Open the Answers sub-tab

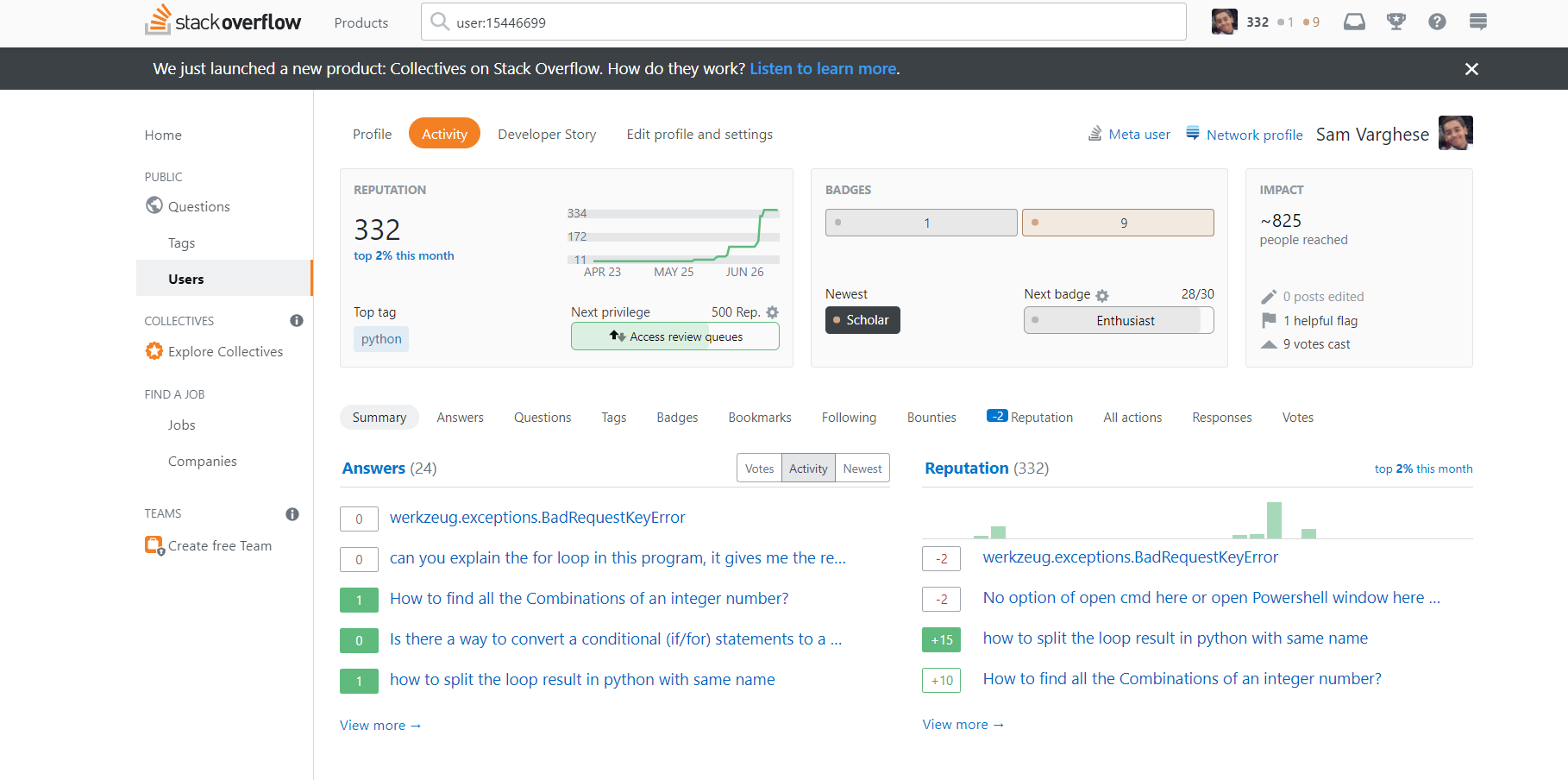pyautogui.click(x=460, y=417)
